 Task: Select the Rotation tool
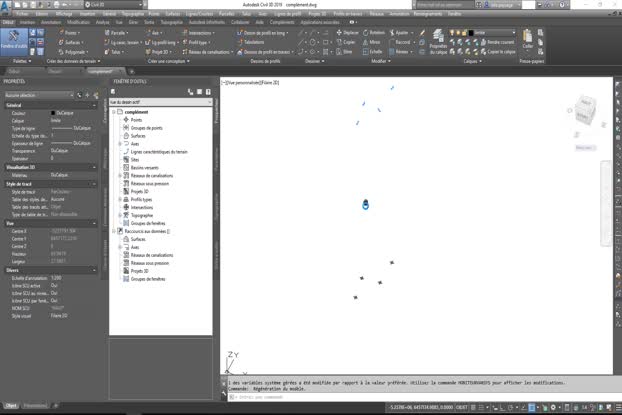[x=374, y=33]
